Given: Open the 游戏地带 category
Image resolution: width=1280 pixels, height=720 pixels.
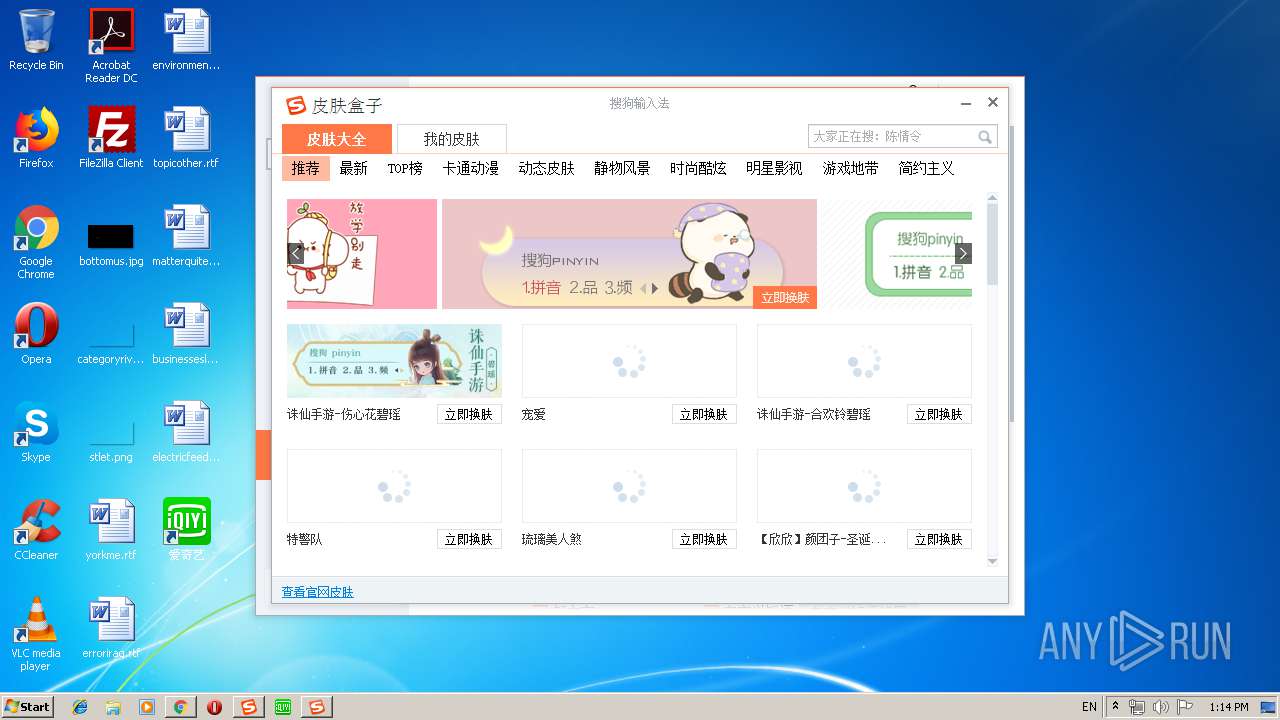Looking at the screenshot, I should click(x=850, y=168).
